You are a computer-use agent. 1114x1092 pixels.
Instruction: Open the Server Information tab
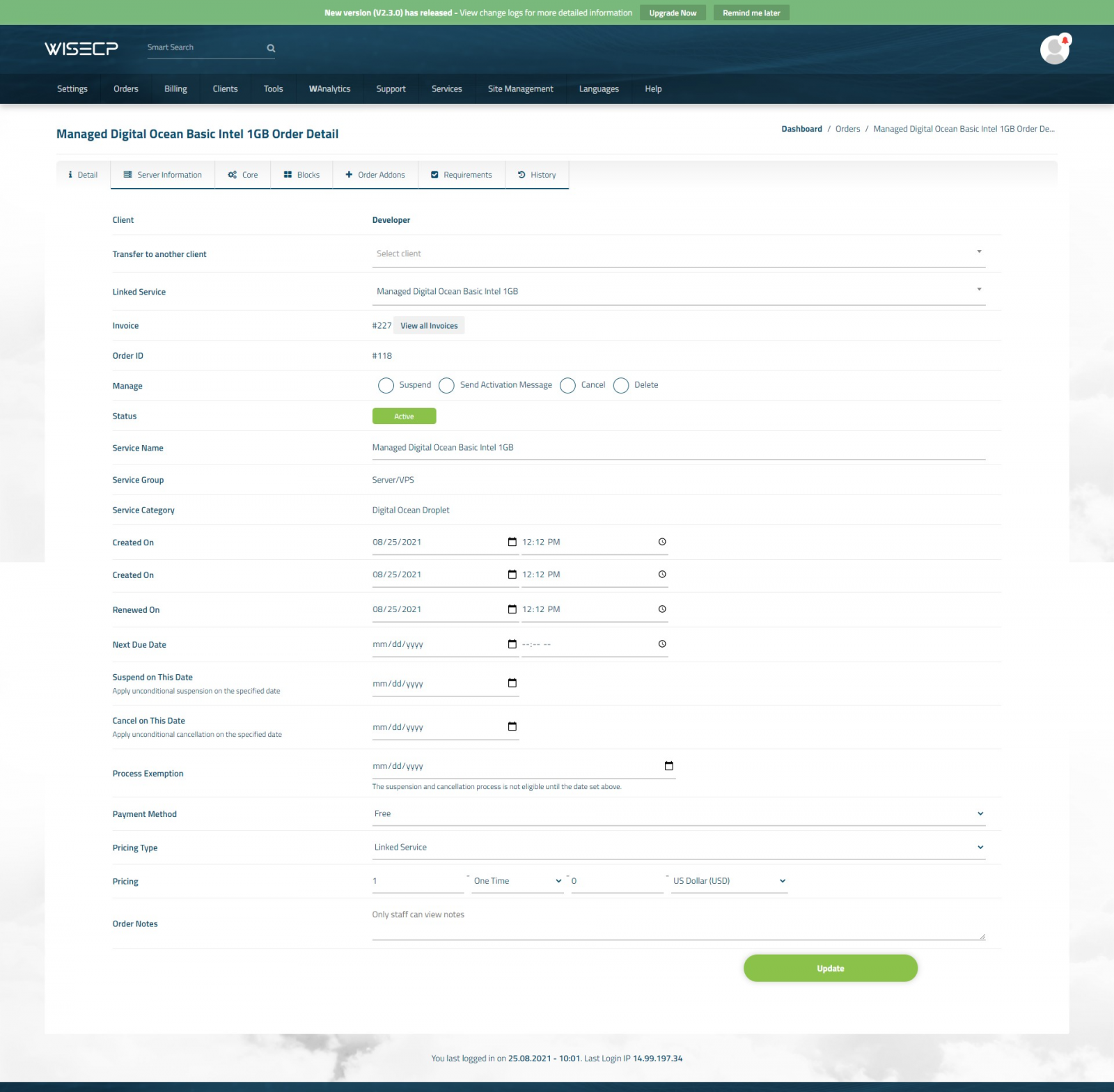[x=163, y=175]
